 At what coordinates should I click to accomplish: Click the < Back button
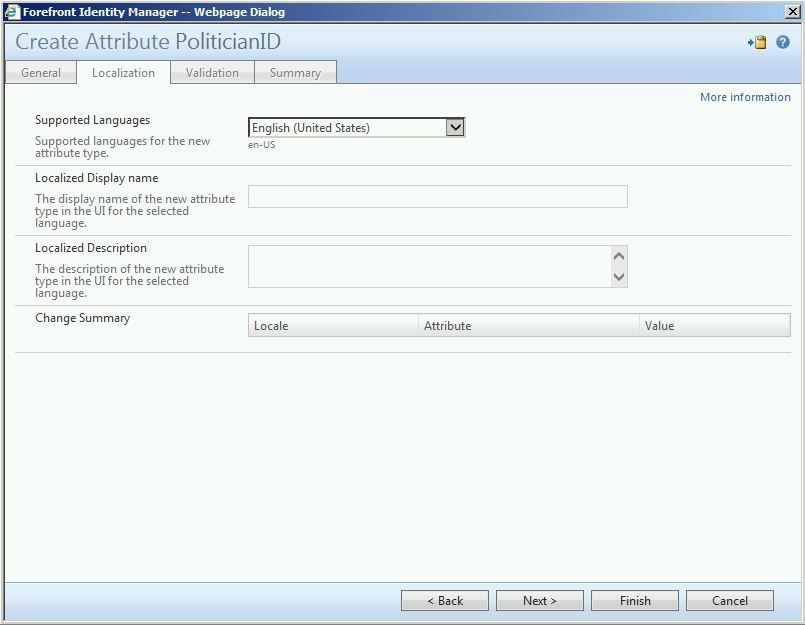point(445,600)
